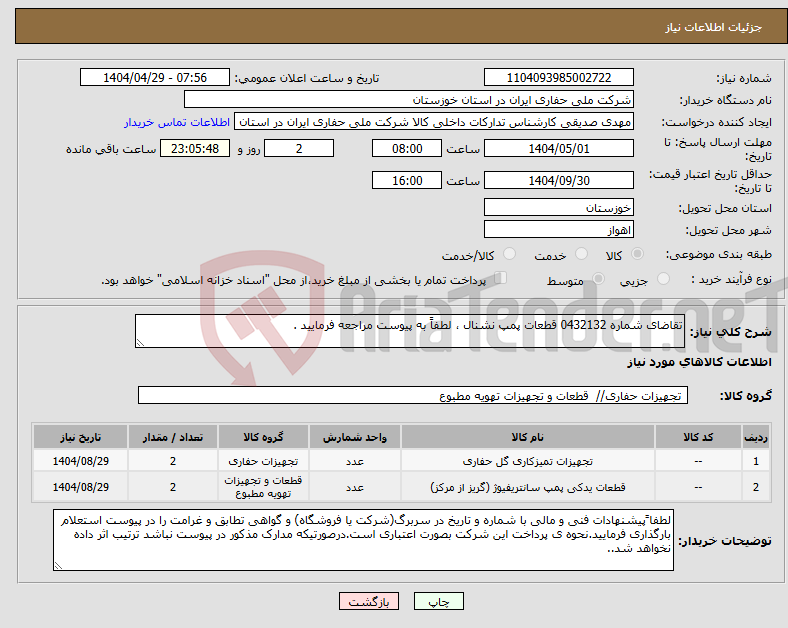Click group cell تجهیزات حفاری in row 1

[263, 461]
